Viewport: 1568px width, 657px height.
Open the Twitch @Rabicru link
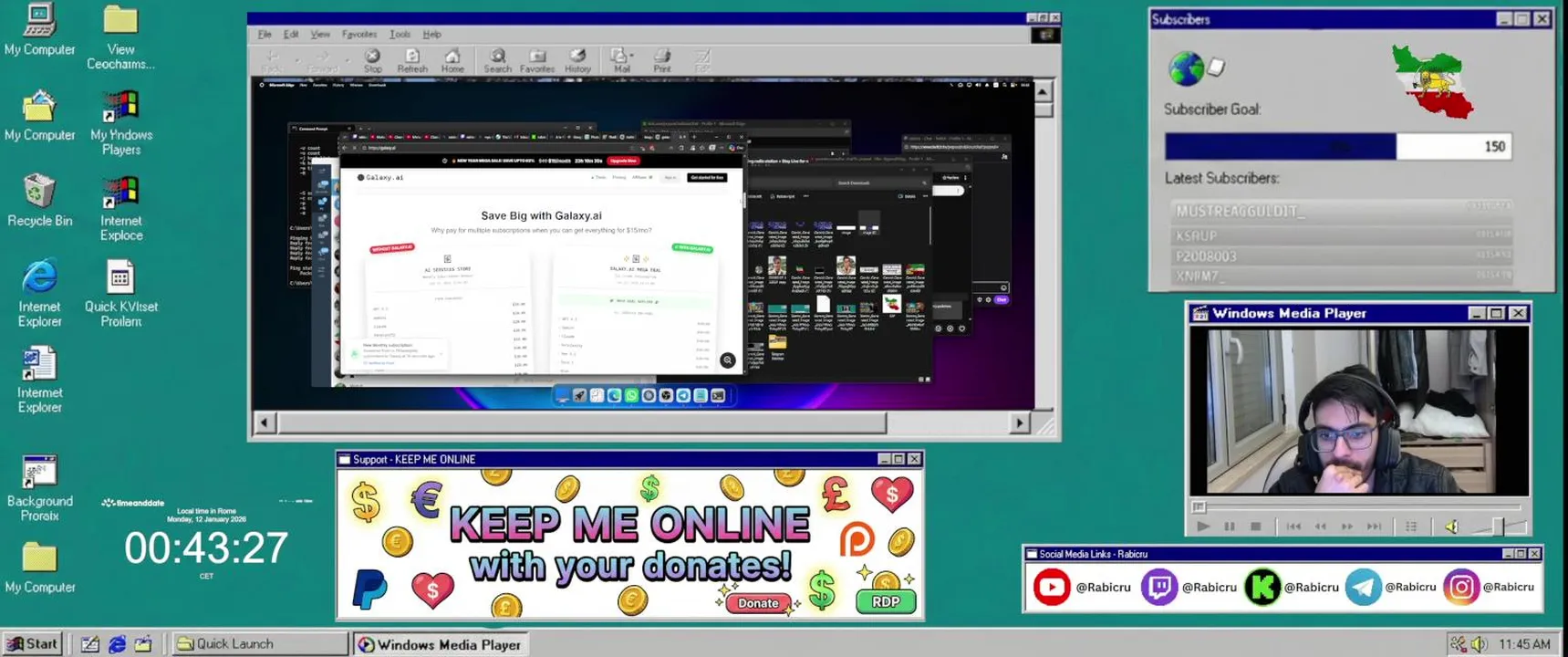1189,587
